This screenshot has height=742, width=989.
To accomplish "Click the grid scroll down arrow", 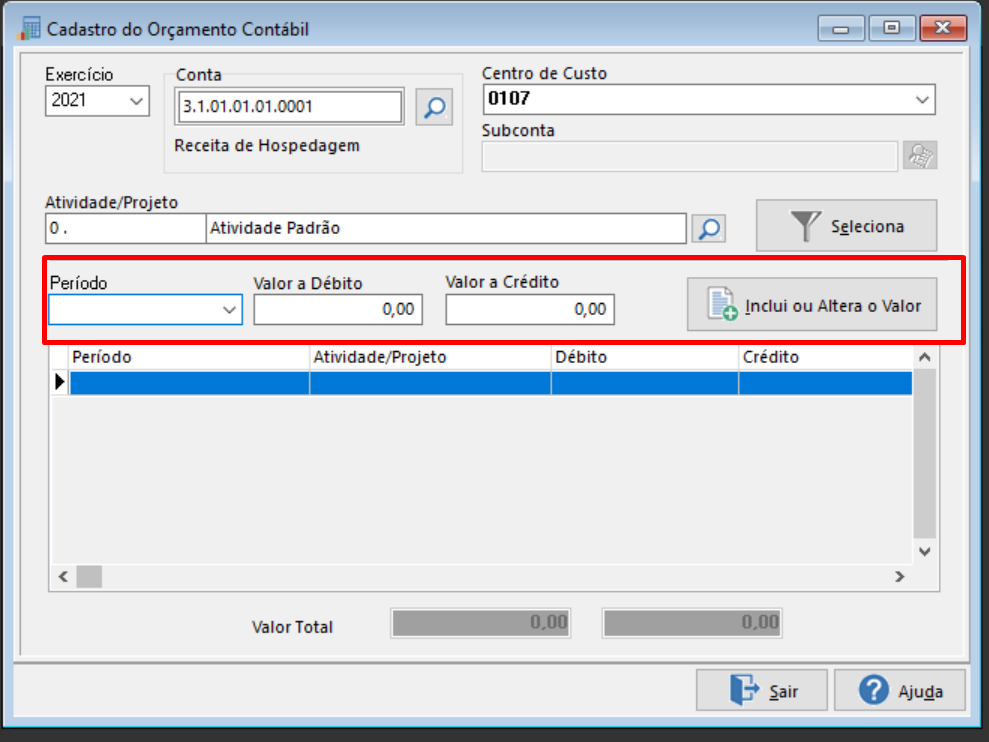I will click(x=925, y=551).
